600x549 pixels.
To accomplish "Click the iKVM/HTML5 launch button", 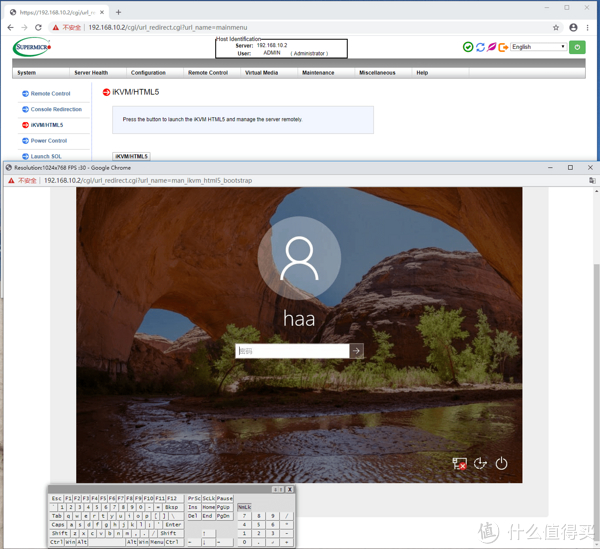I will point(131,156).
